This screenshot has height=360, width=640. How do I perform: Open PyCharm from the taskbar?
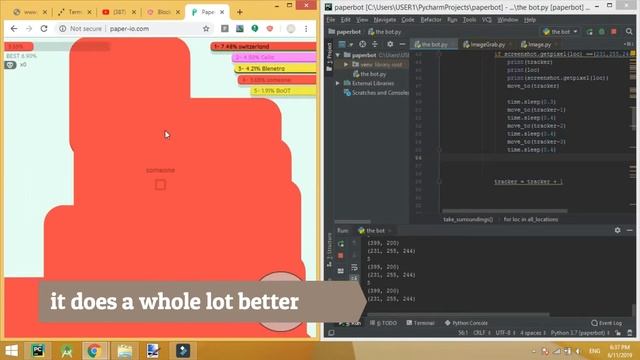tap(38, 351)
